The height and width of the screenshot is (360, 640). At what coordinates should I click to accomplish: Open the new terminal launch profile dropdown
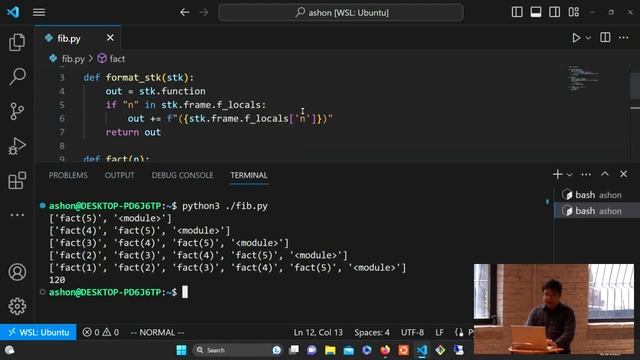[x=570, y=175]
